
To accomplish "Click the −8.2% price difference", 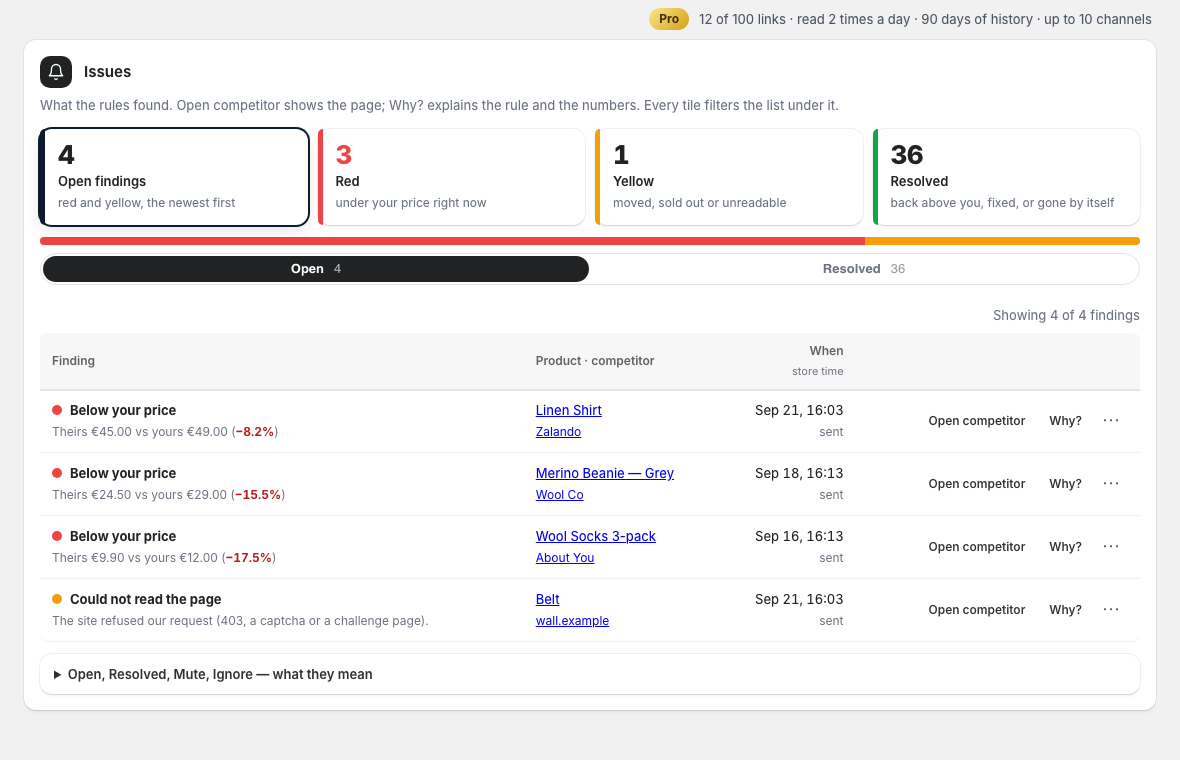I will [x=254, y=432].
